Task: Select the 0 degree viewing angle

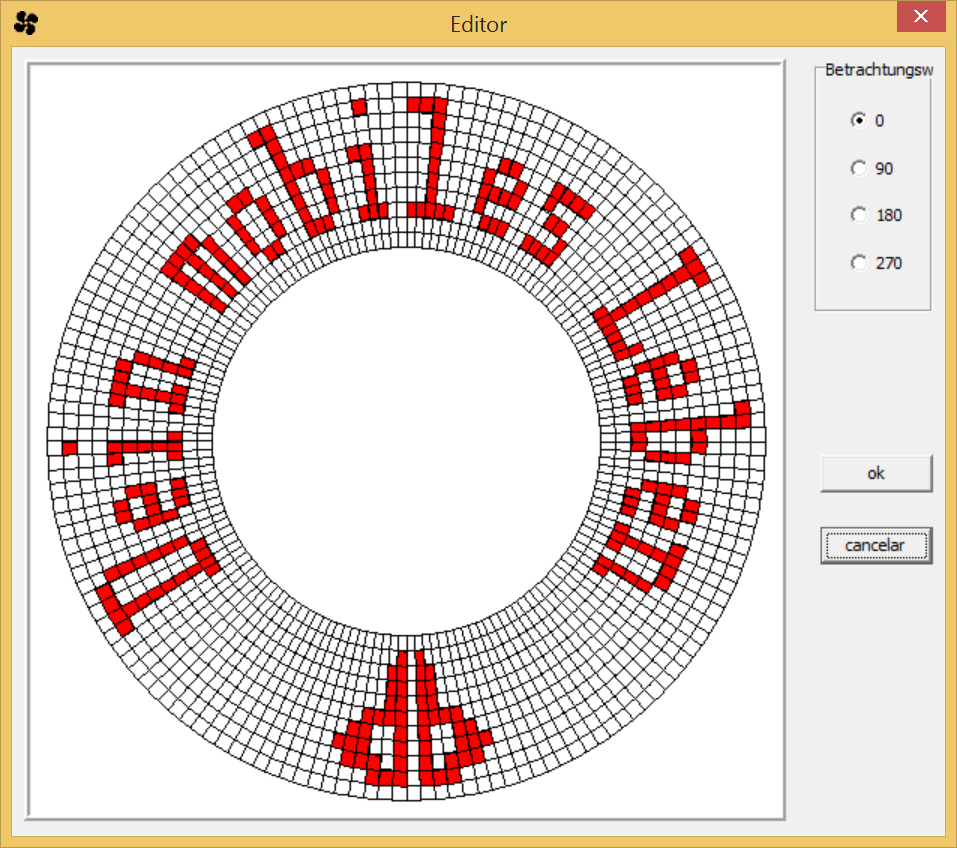Action: tap(859, 120)
